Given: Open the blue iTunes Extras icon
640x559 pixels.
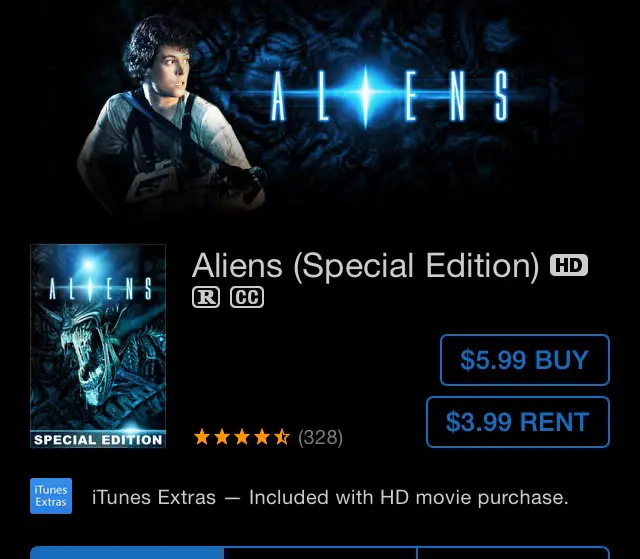Looking at the screenshot, I should [x=51, y=496].
